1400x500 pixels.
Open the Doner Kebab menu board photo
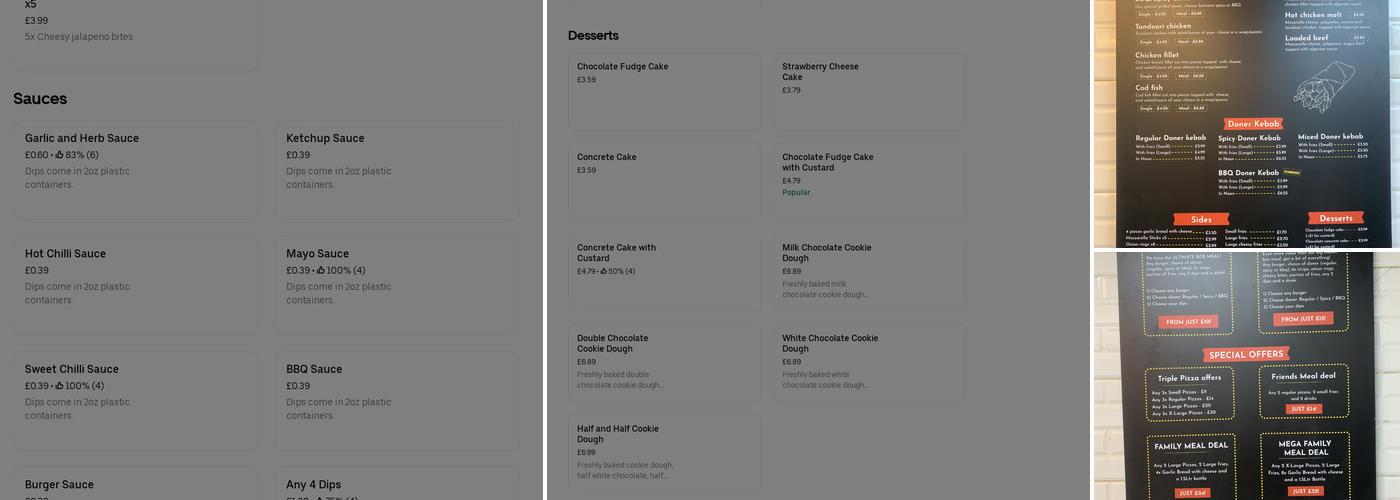pyautogui.click(x=1246, y=124)
